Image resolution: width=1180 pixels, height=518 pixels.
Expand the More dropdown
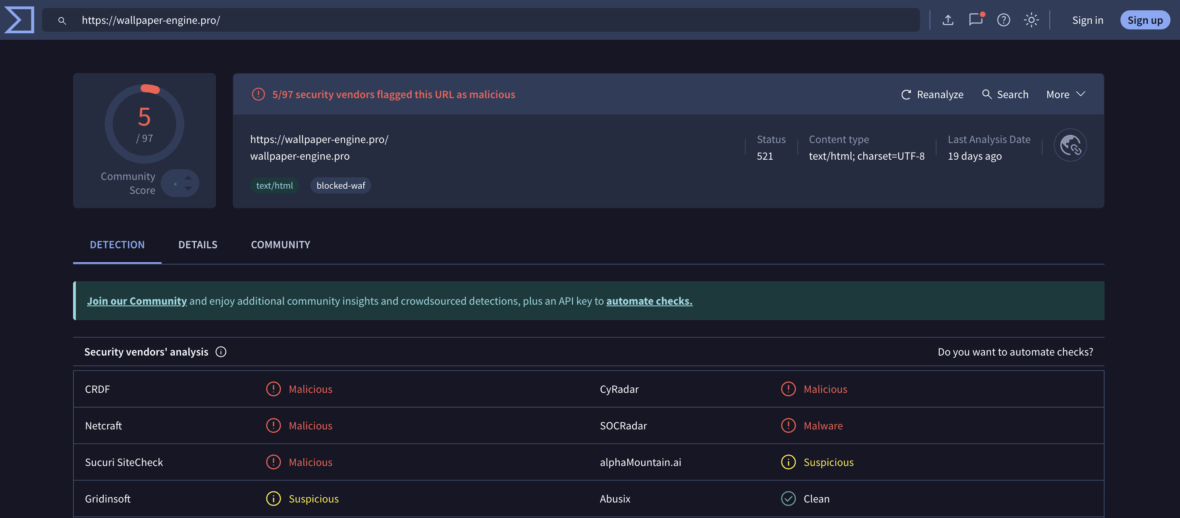tap(1066, 94)
